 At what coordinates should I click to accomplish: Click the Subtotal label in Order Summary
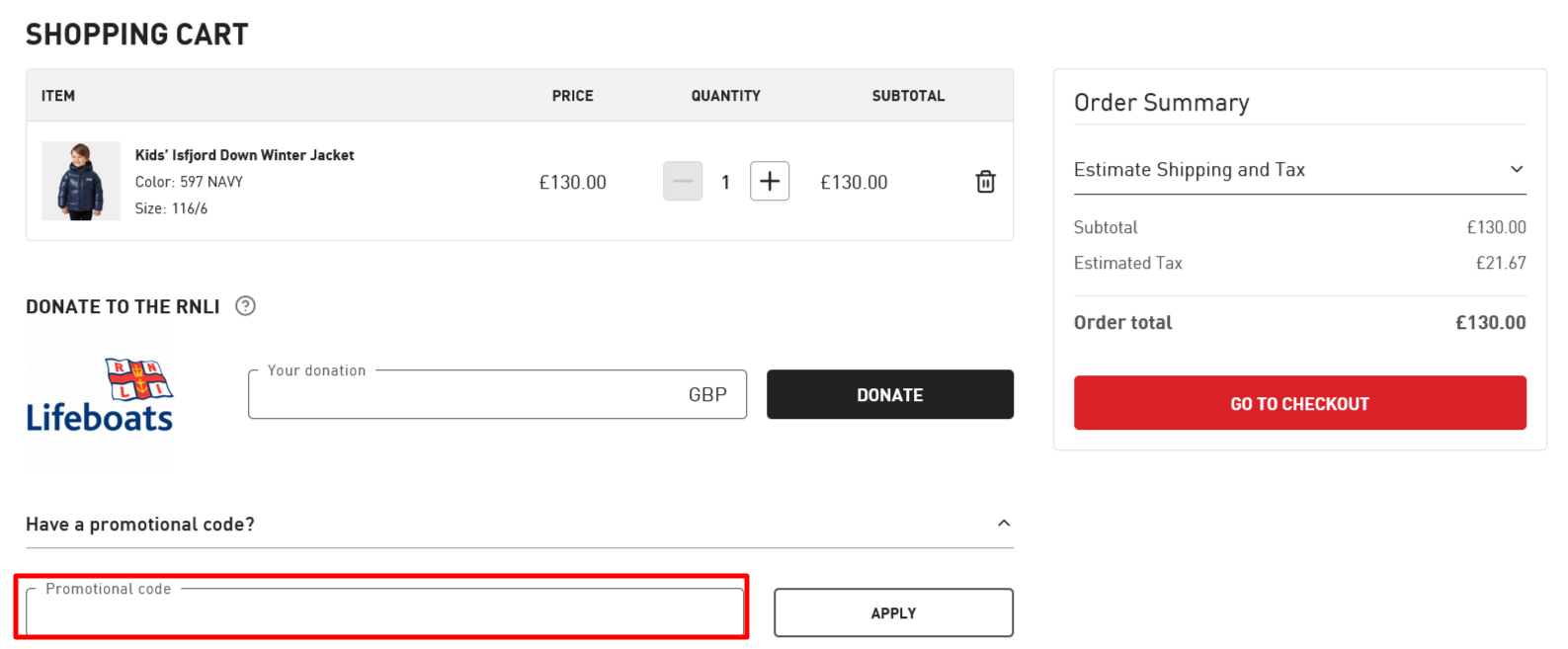coord(1106,227)
